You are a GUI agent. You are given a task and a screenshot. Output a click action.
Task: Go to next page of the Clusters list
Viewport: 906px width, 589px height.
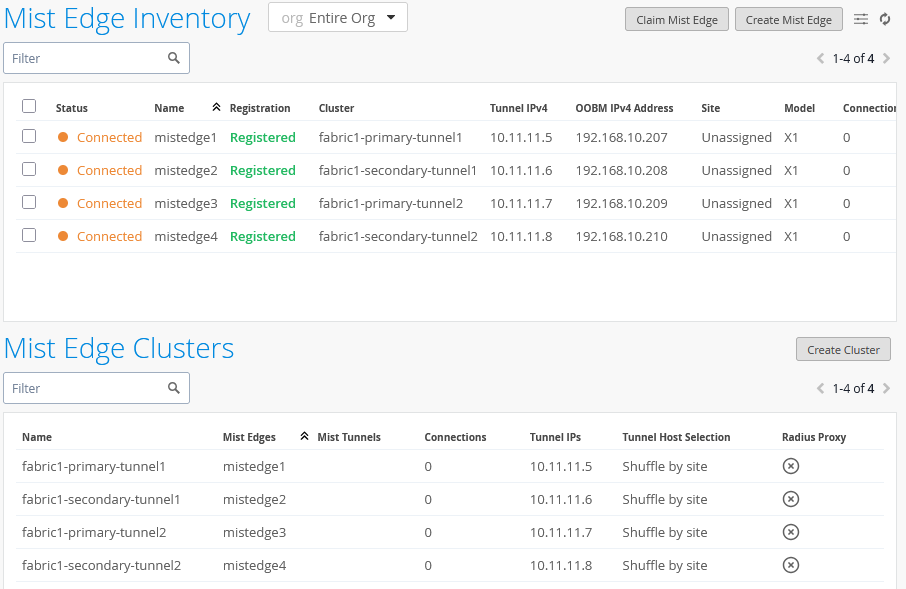pos(887,389)
